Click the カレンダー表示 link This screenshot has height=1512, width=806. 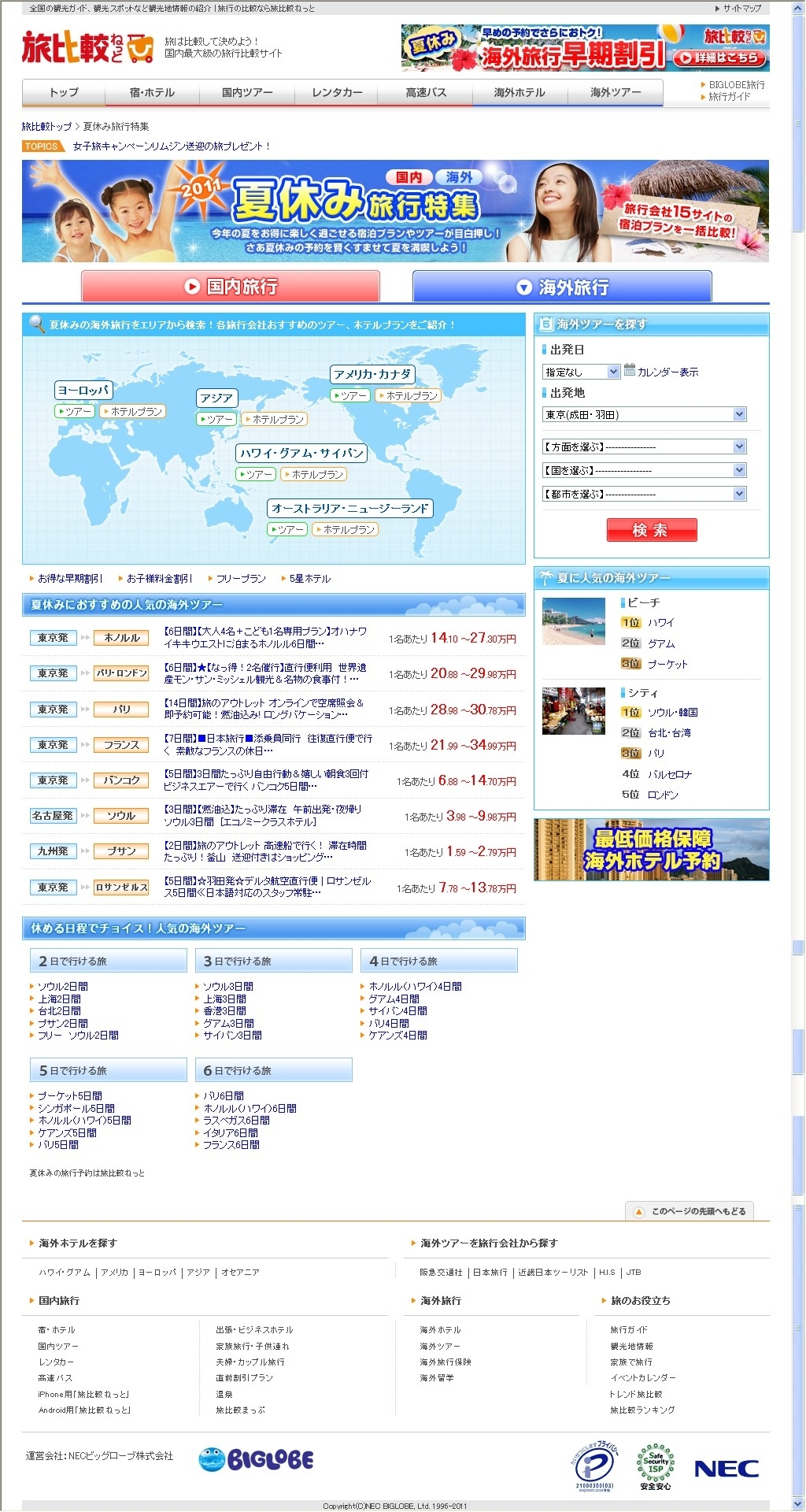click(x=667, y=372)
